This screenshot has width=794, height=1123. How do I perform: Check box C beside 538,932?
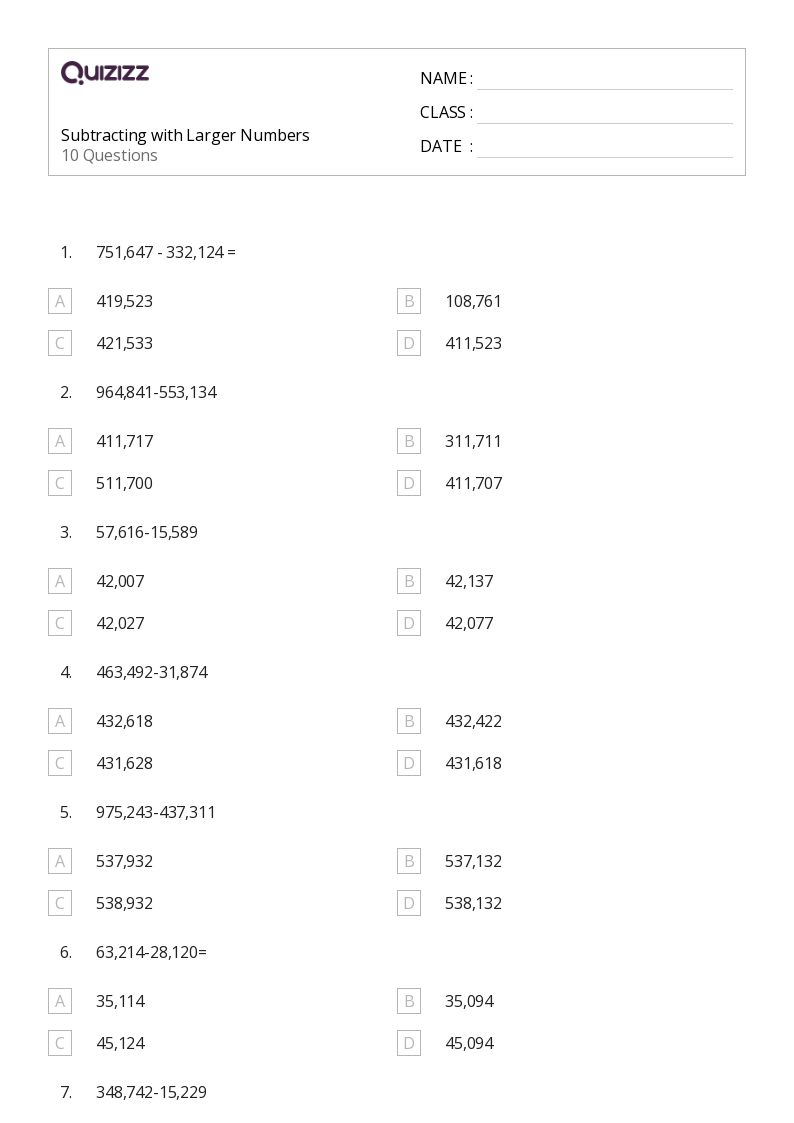click(60, 903)
